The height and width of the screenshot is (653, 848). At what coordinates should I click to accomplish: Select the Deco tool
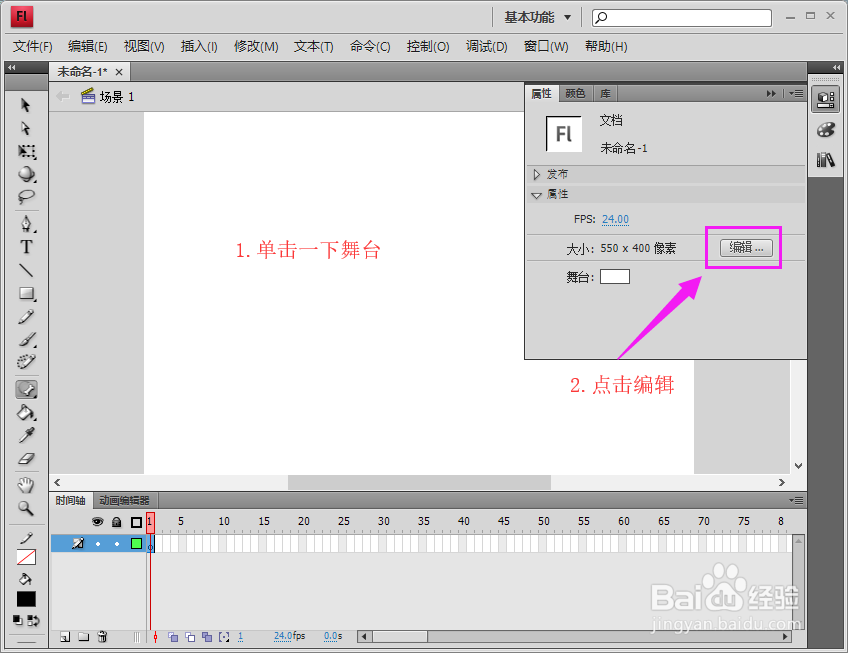tap(26, 362)
